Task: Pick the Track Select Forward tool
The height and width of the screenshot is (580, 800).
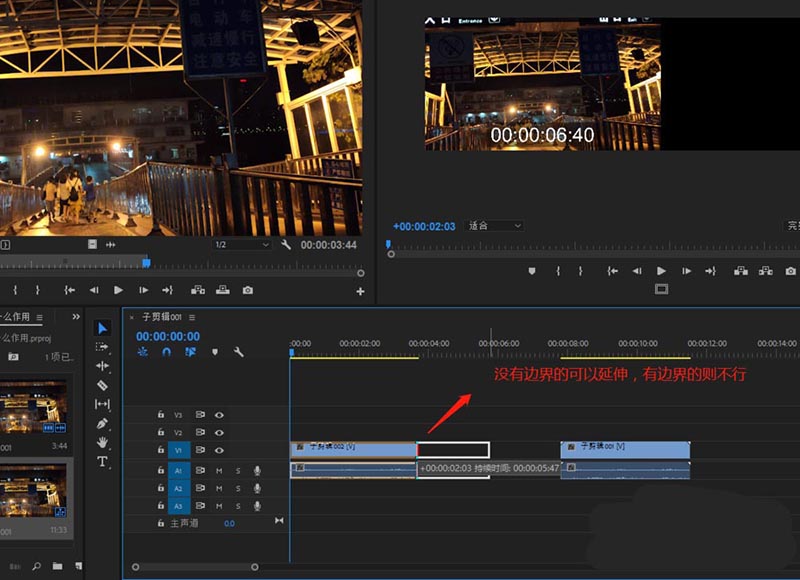Action: pos(102,347)
